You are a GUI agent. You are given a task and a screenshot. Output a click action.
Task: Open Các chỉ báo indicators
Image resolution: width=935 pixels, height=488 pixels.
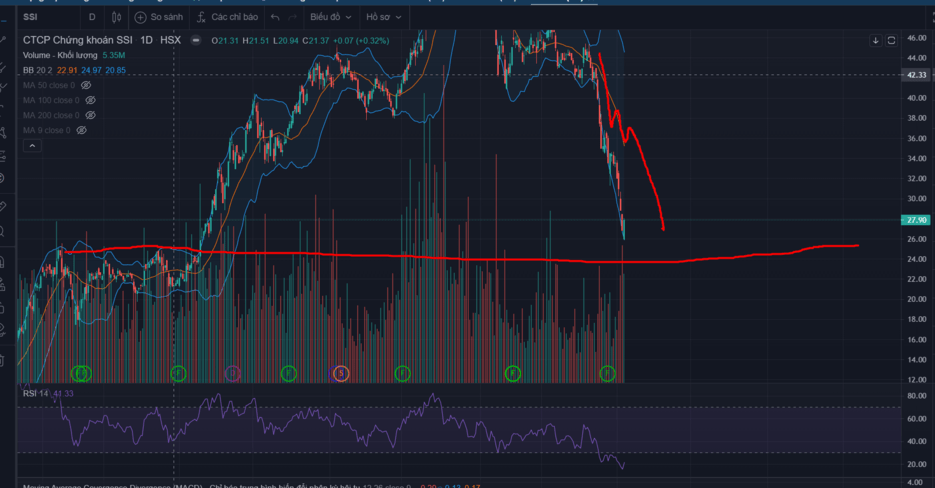point(228,17)
